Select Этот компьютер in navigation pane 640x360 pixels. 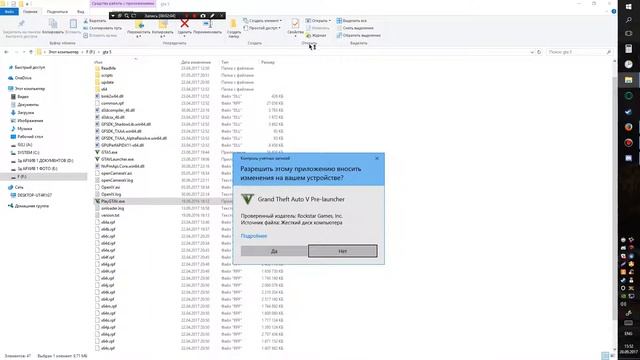click(30, 89)
